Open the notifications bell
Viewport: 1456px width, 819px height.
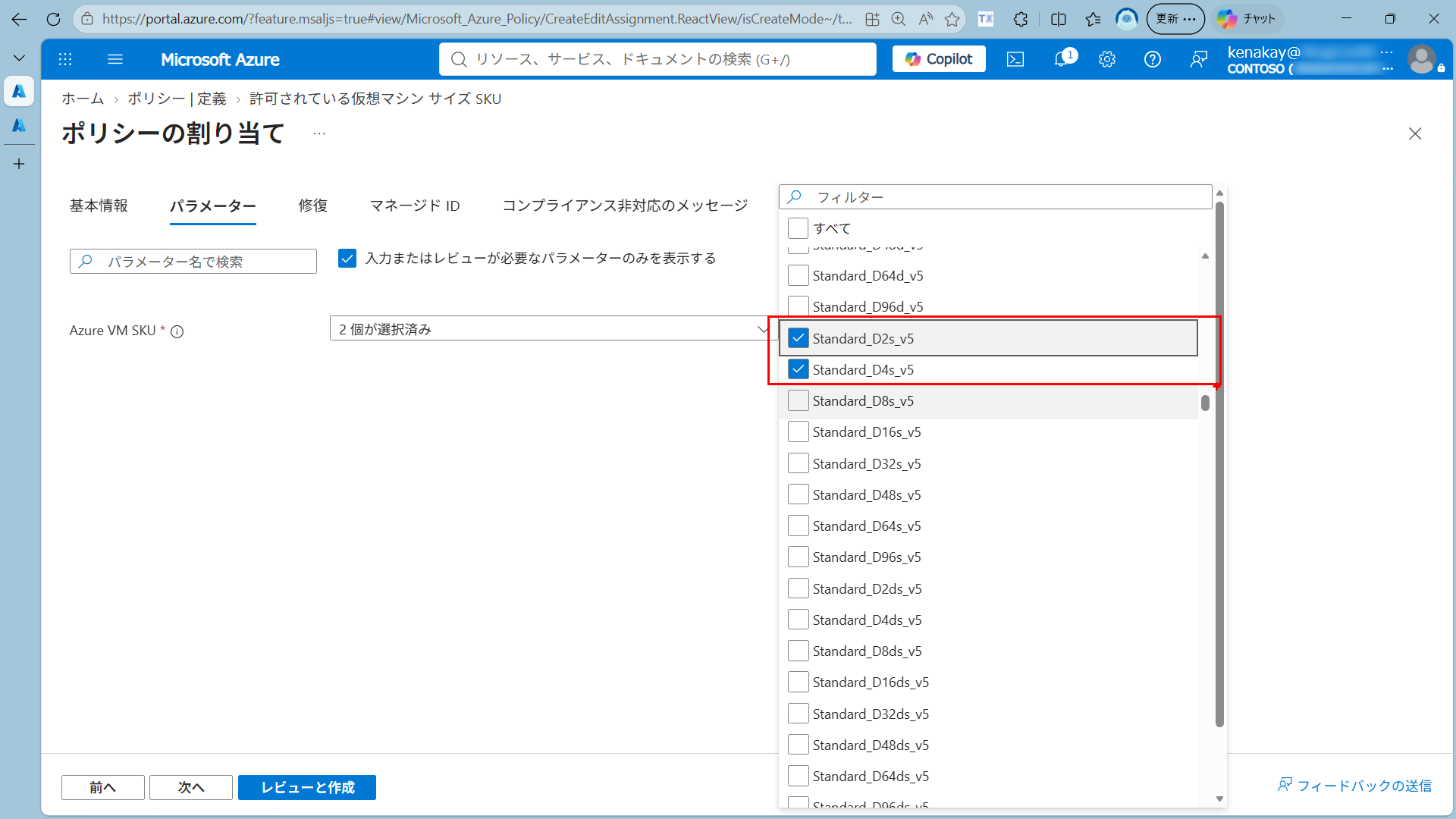1062,59
